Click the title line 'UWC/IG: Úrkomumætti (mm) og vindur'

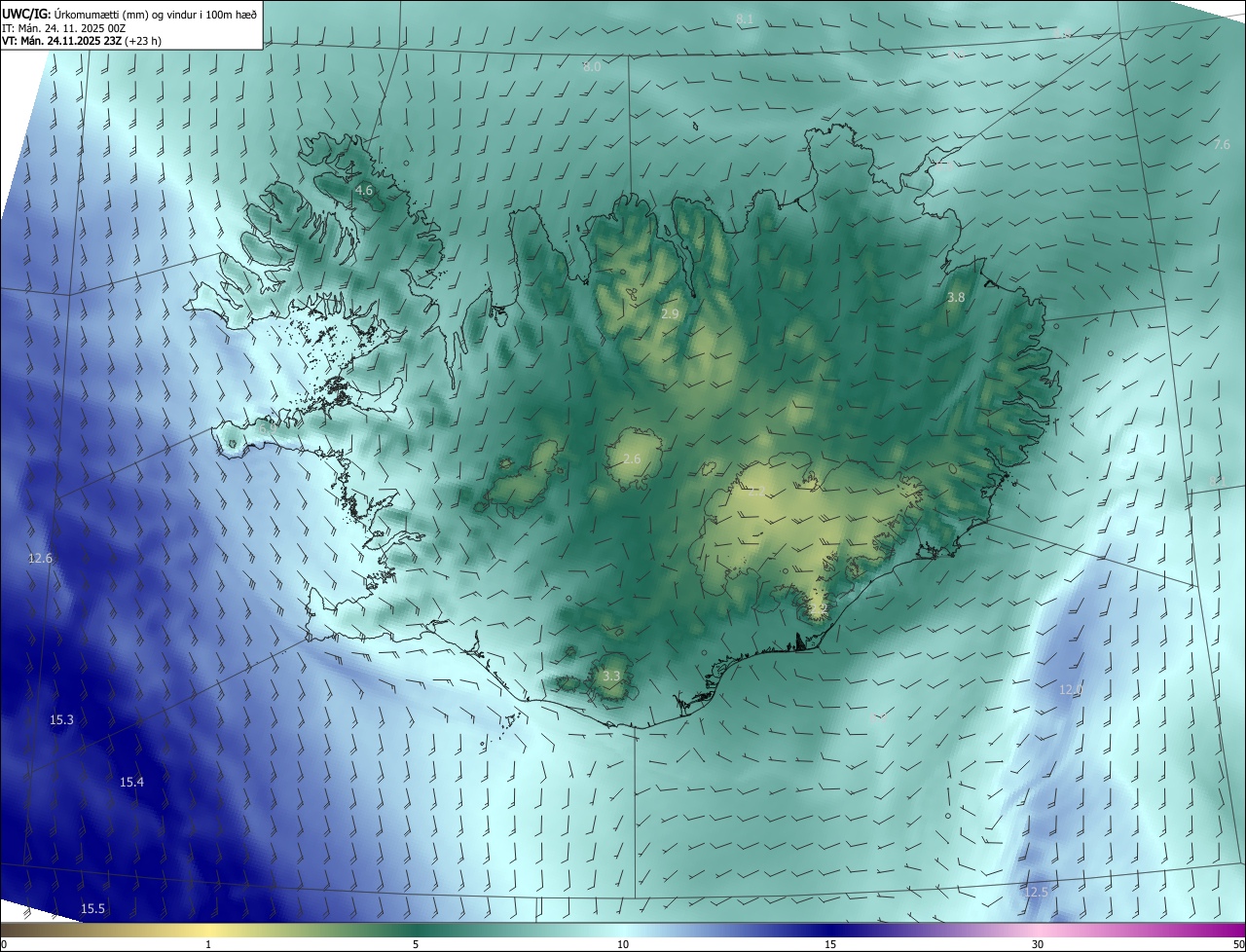coord(129,13)
